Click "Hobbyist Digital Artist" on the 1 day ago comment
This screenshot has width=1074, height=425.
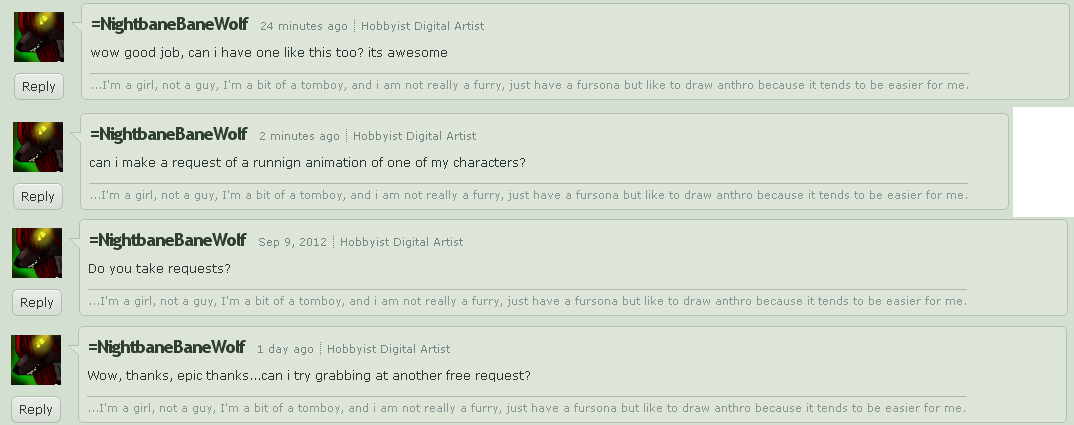pos(388,349)
